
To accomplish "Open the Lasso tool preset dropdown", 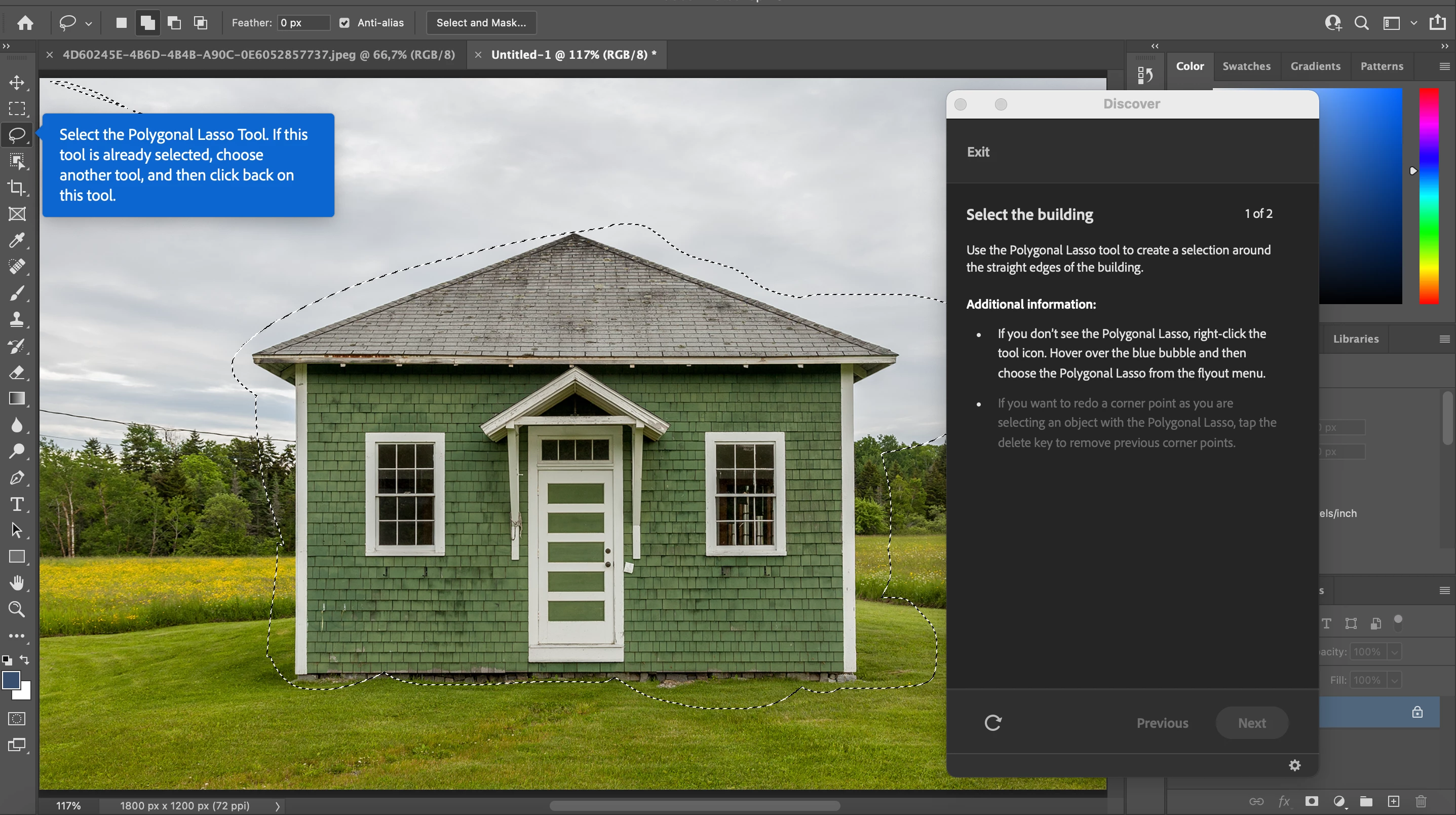I will [x=89, y=23].
